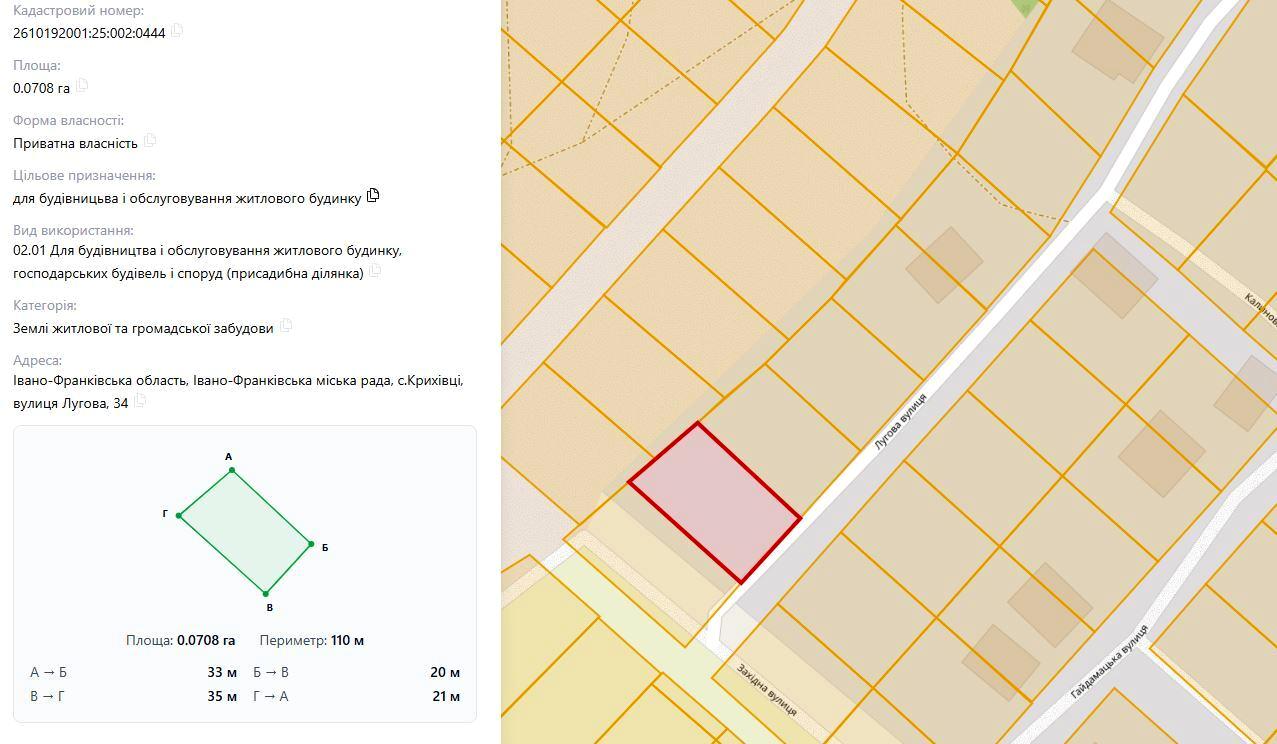Click the address line Івано-Франківська область
The image size is (1277, 744).
pos(238,380)
